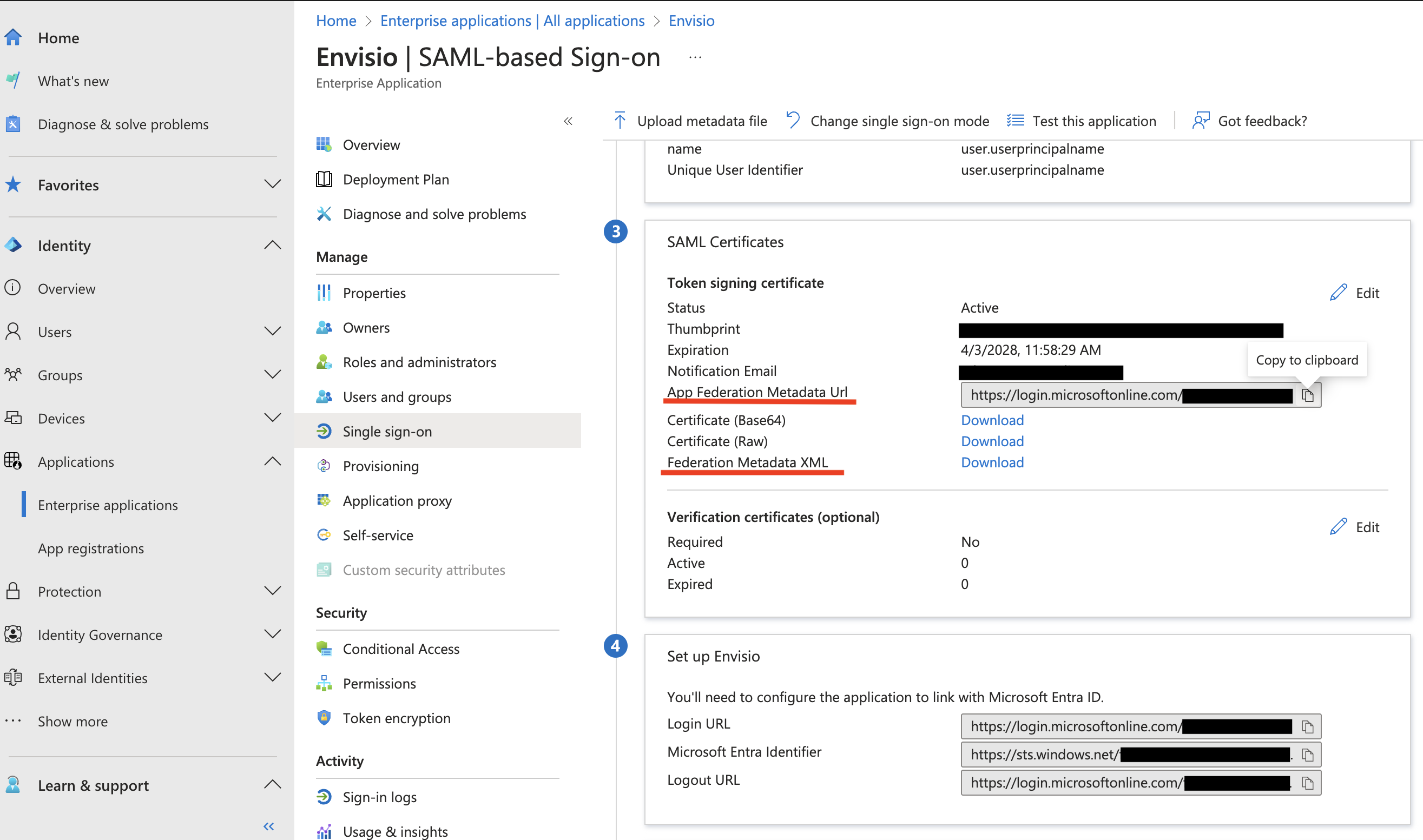
Task: Open App registrations in the sidebar
Action: coord(90,548)
